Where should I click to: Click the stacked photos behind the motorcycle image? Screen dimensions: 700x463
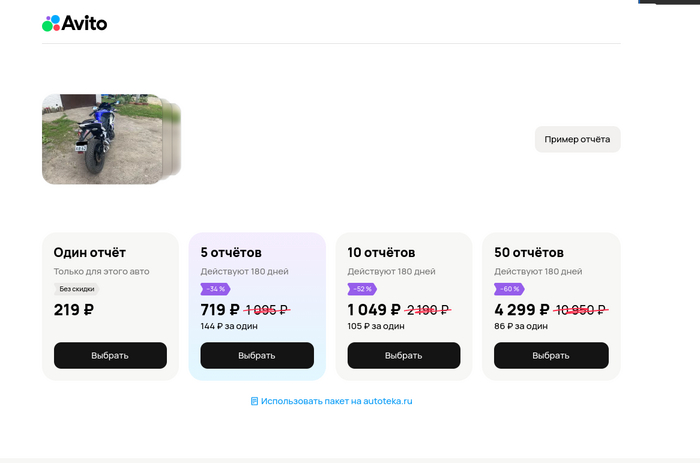(174, 139)
